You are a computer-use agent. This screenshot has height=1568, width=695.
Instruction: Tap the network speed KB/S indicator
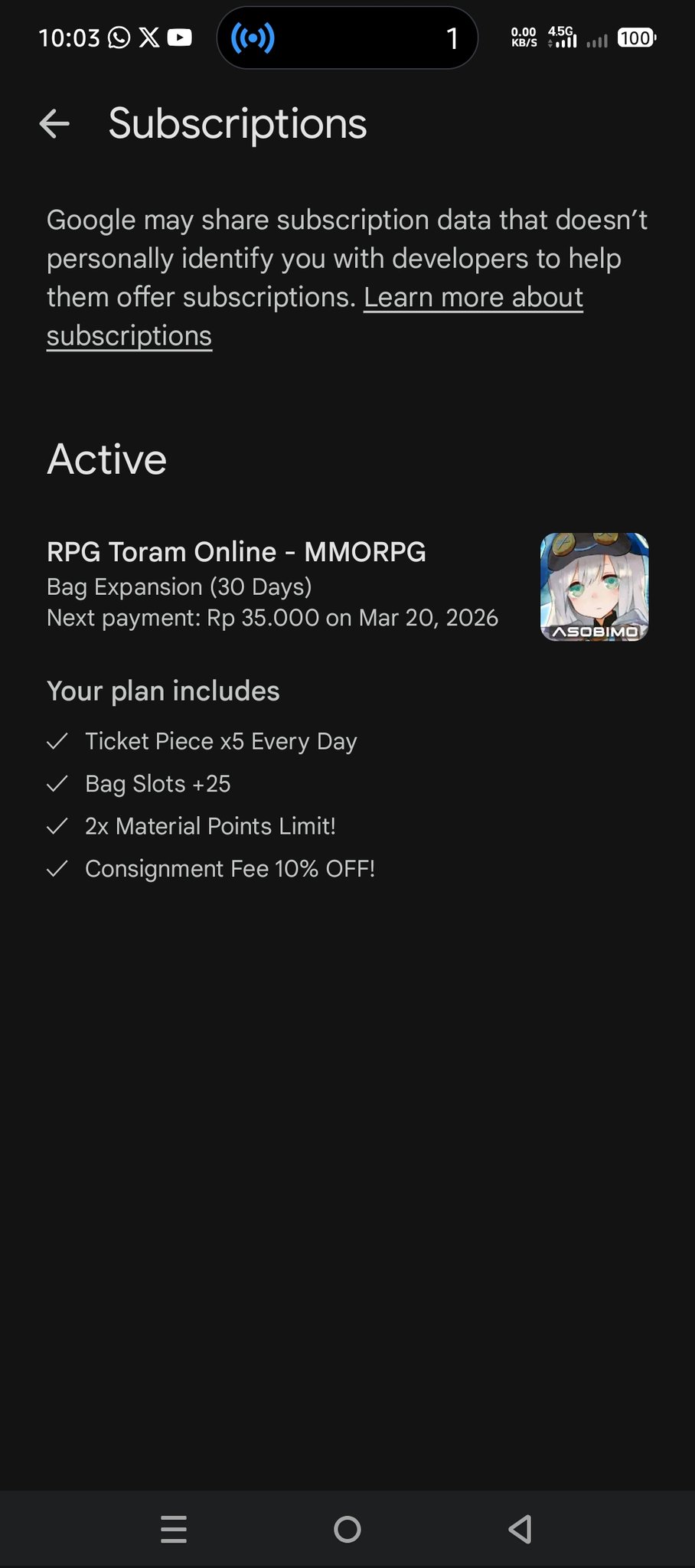524,37
